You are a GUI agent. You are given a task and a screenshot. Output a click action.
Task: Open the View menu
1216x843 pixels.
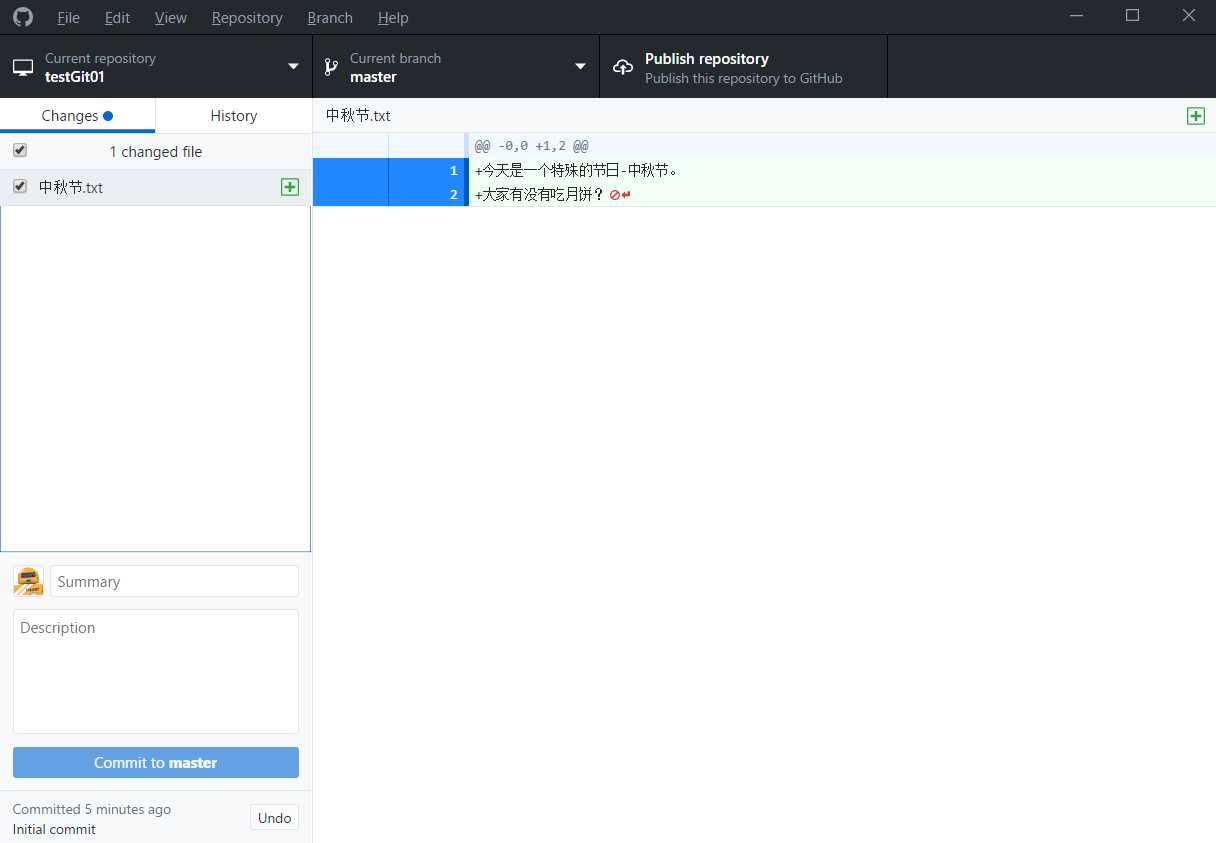tap(171, 18)
